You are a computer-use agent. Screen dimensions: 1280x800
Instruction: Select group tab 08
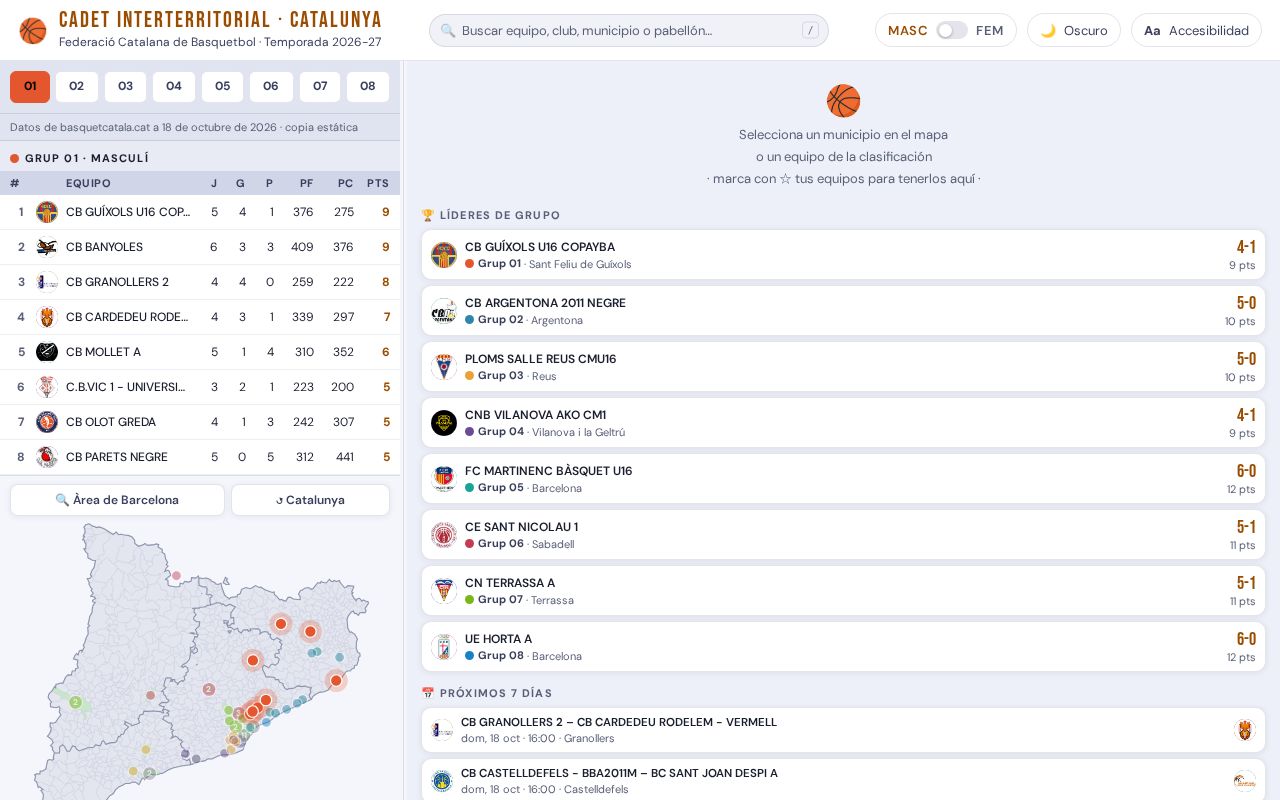368,87
